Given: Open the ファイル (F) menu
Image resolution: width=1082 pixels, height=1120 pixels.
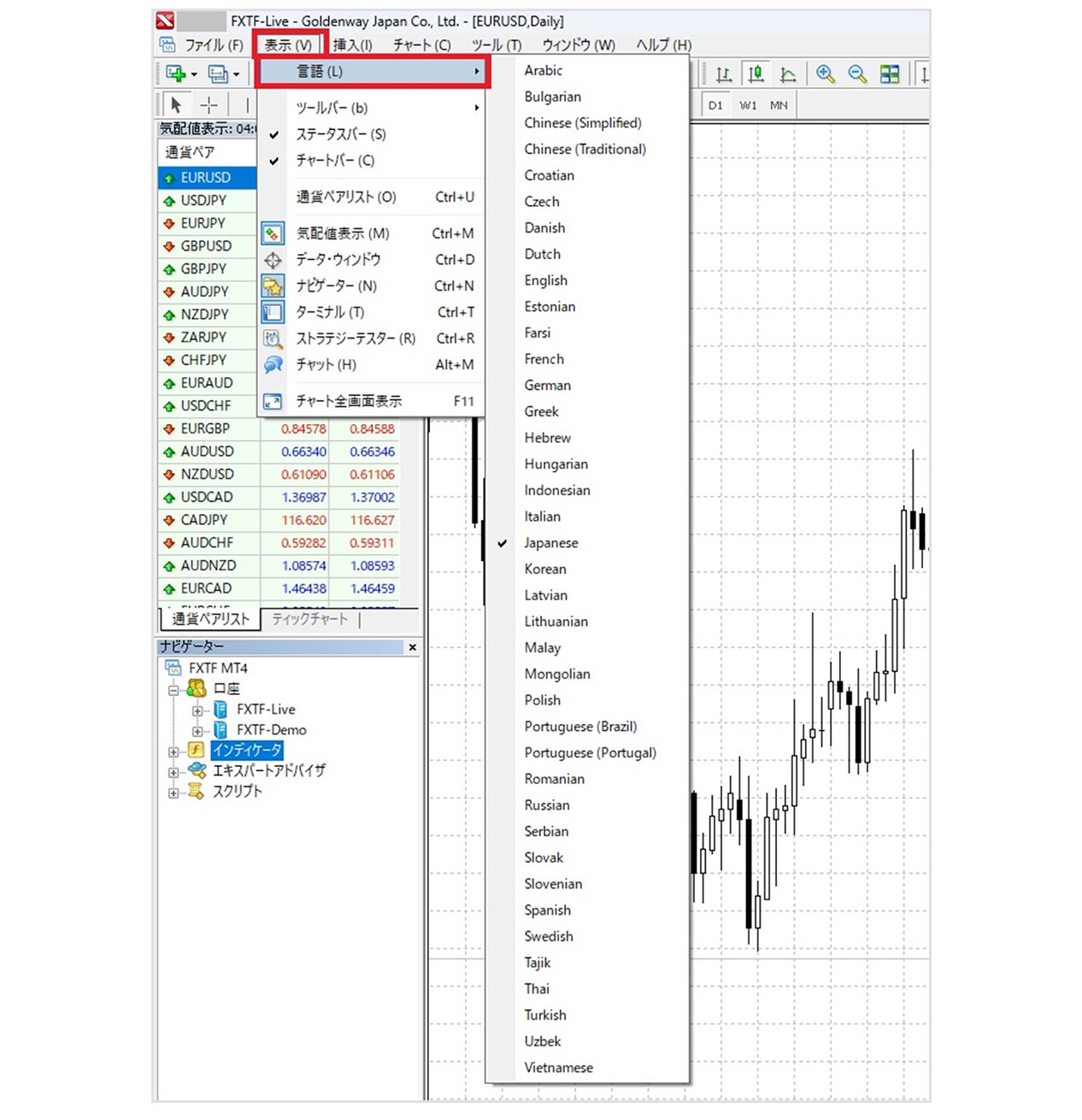Looking at the screenshot, I should coord(215,44).
